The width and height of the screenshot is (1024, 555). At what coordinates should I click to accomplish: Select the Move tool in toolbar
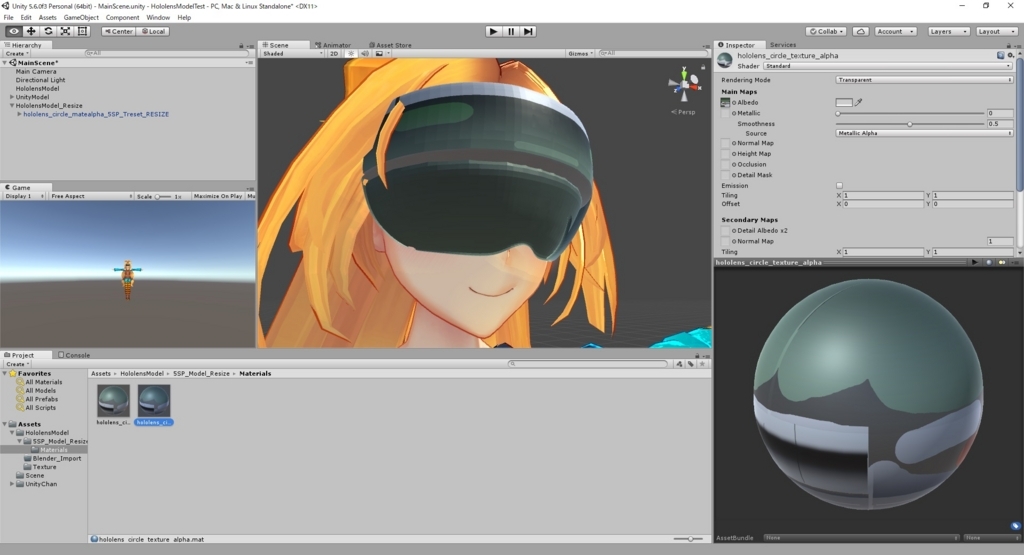click(31, 31)
